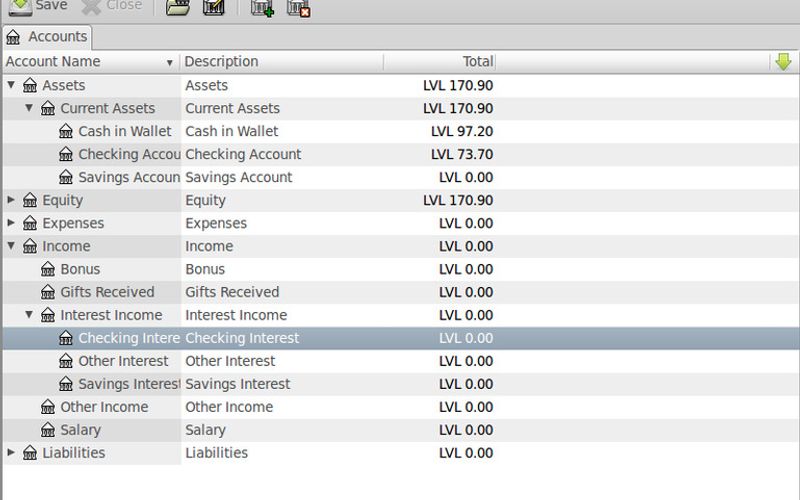Click the Expenses description cell
The image size is (800, 500).
coord(216,223)
